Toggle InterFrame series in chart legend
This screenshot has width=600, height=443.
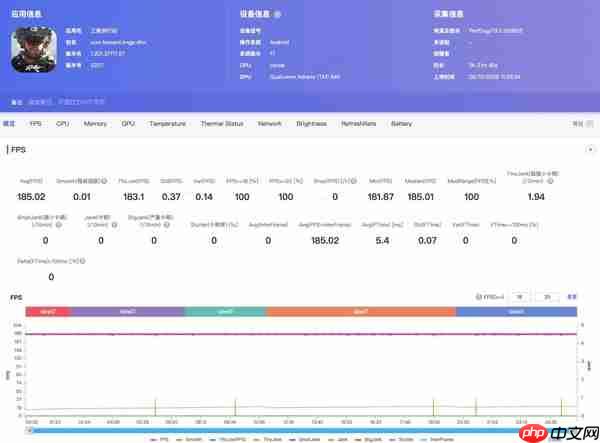437,440
